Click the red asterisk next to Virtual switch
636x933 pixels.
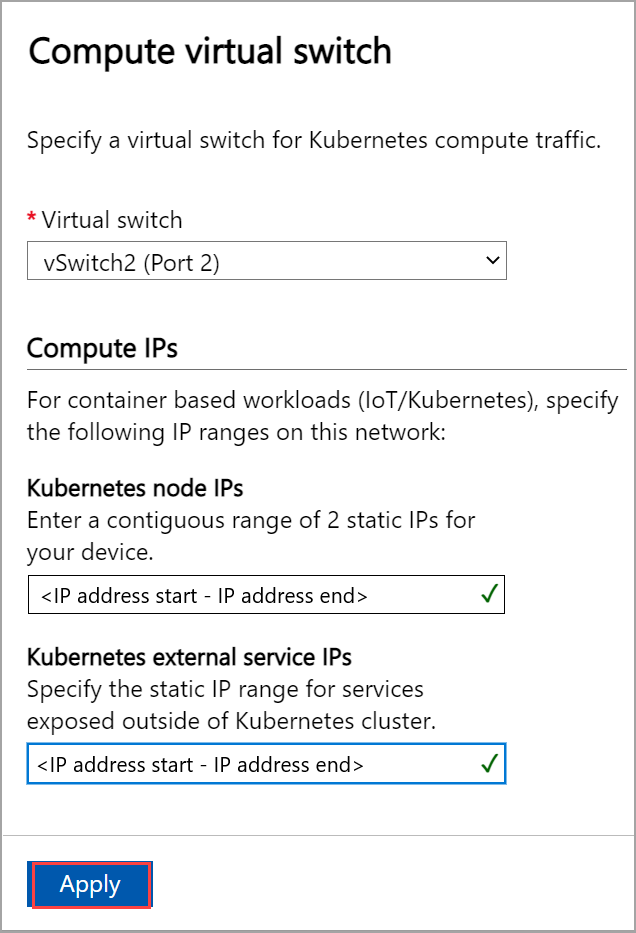coord(31,220)
